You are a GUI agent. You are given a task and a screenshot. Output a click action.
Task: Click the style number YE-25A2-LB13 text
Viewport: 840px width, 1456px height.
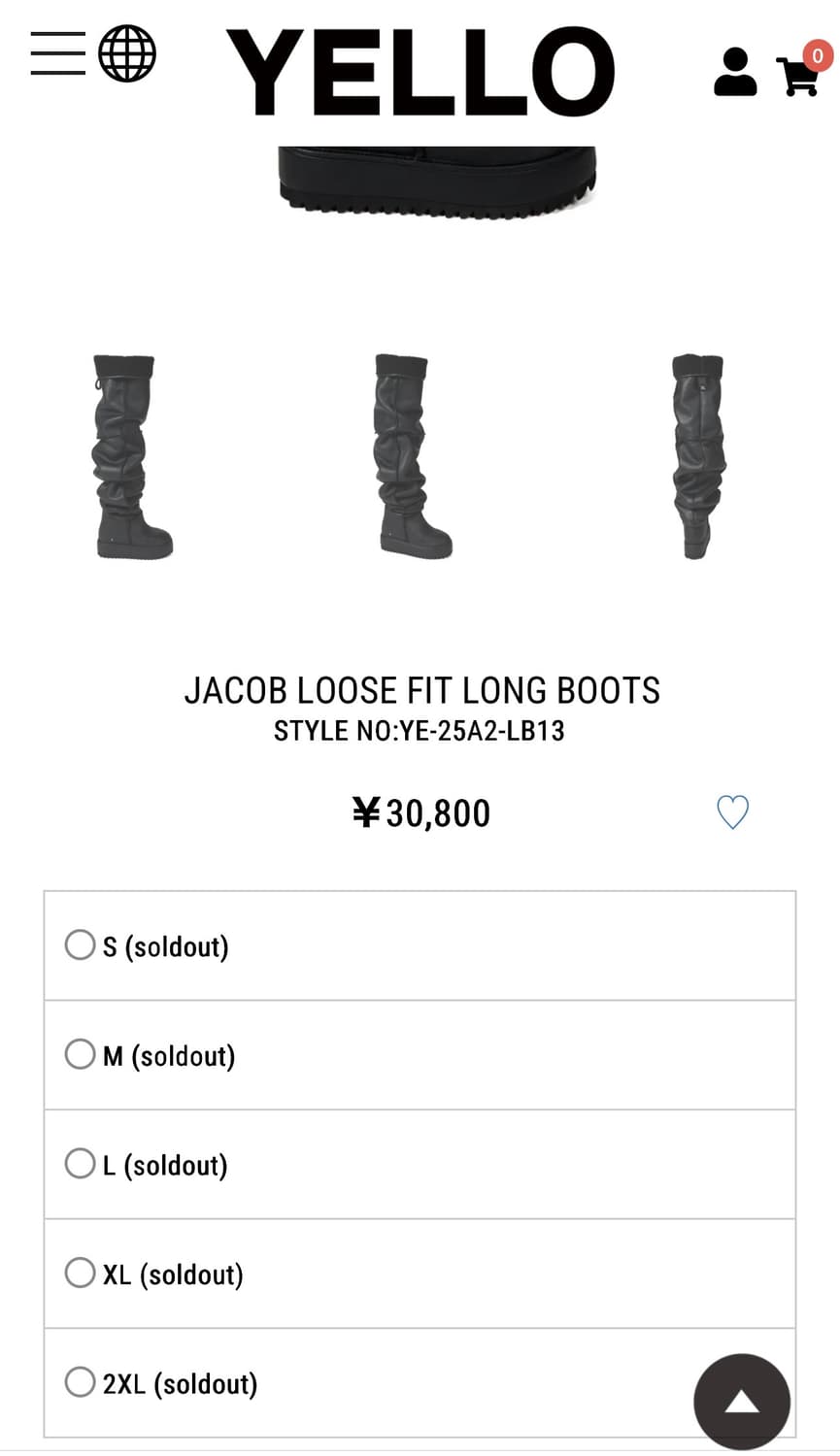(x=419, y=731)
